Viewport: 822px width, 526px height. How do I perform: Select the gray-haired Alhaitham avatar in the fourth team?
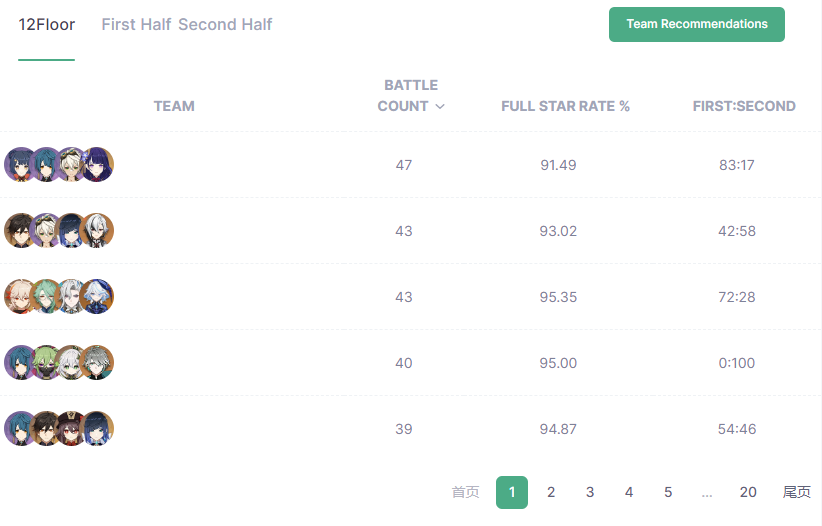(97, 363)
